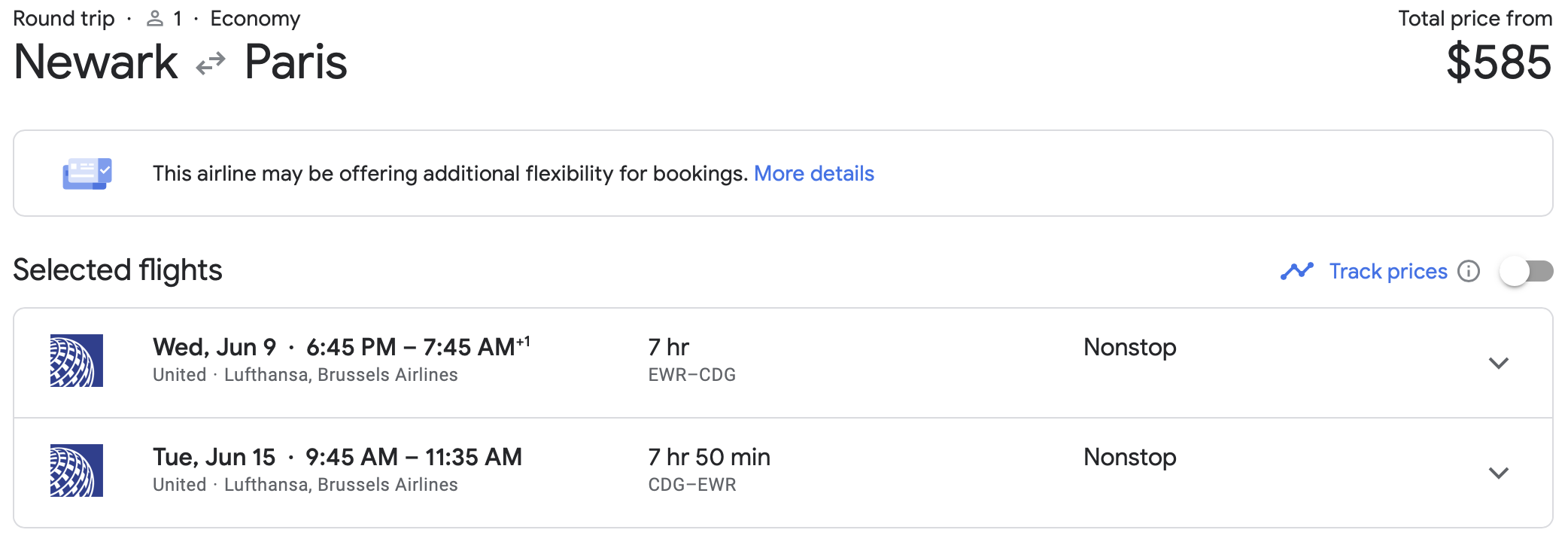Image resolution: width=1568 pixels, height=542 pixels.
Task: Open the More details link
Action: pyautogui.click(x=813, y=173)
